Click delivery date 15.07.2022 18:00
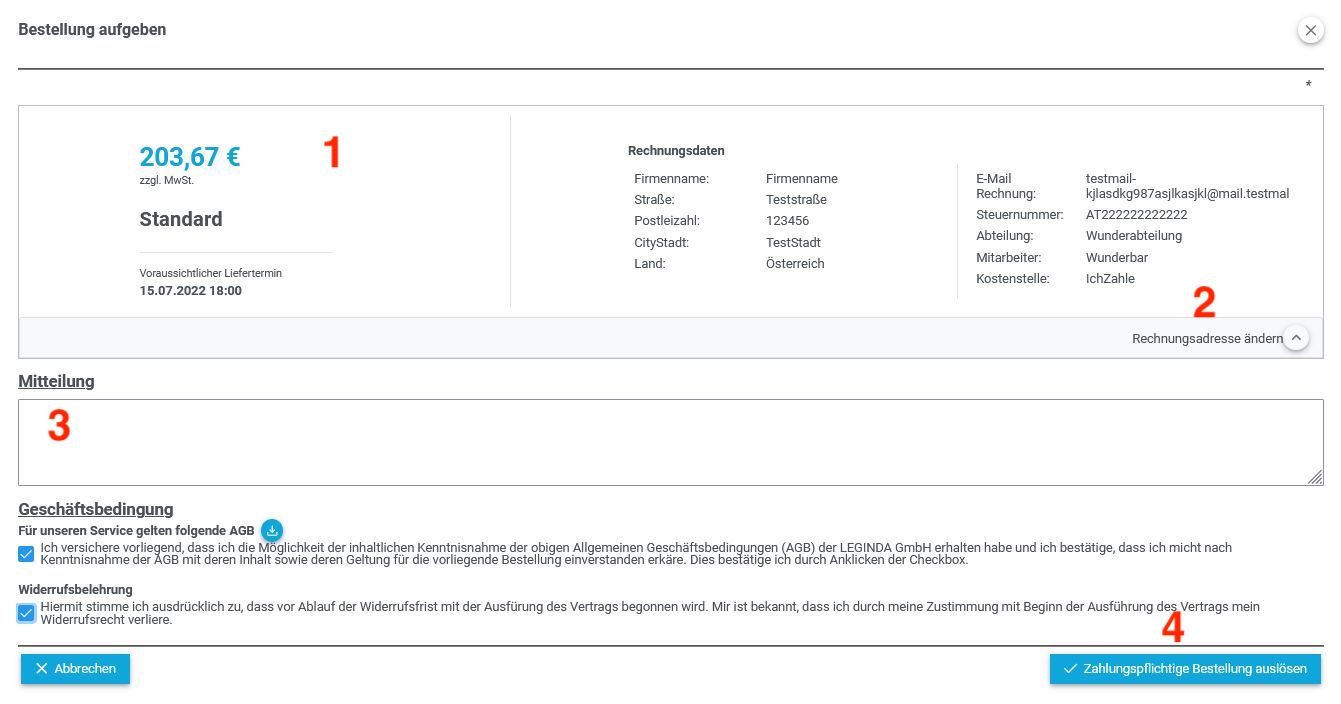1341x704 pixels. (190, 291)
